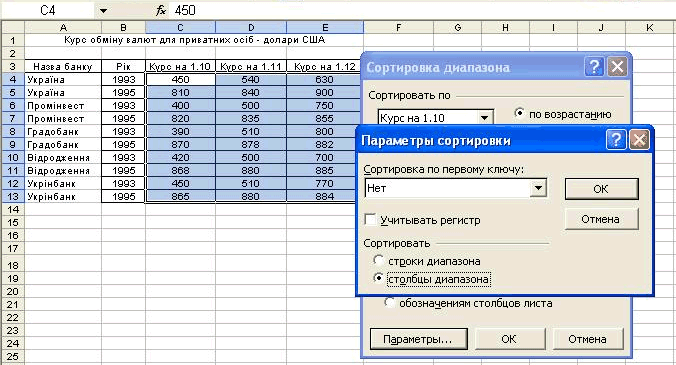Click Україна cell in row 4
The height and width of the screenshot is (365, 676).
(63, 80)
